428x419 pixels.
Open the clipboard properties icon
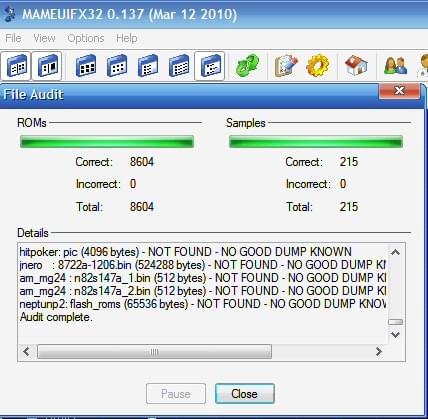point(286,65)
